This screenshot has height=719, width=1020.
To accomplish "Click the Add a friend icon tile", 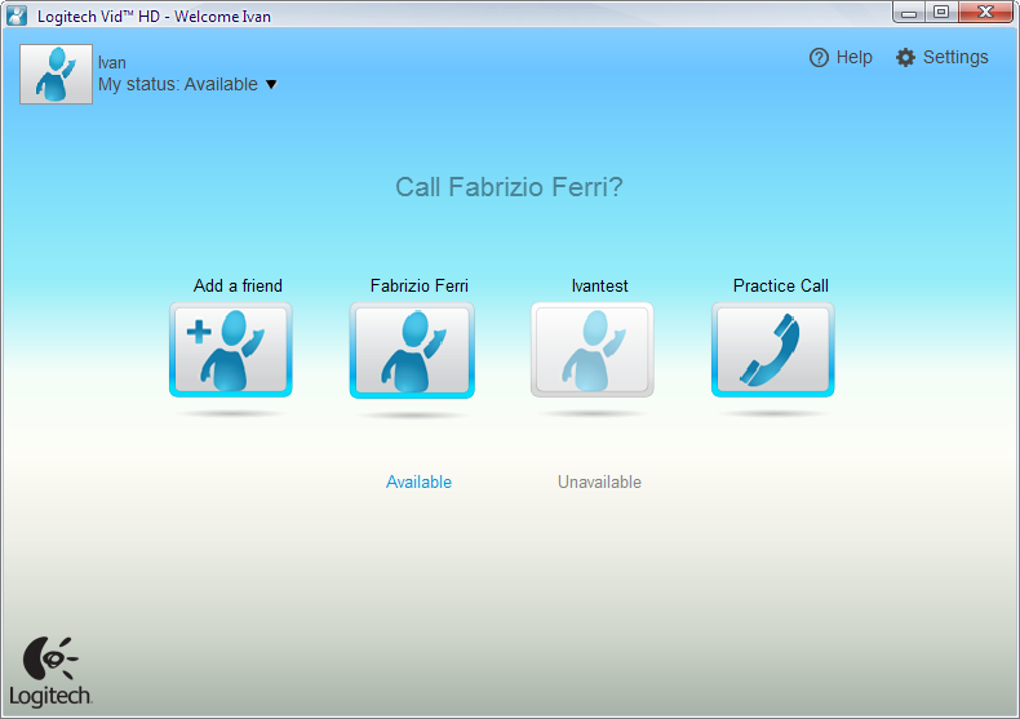I will tap(230, 349).
